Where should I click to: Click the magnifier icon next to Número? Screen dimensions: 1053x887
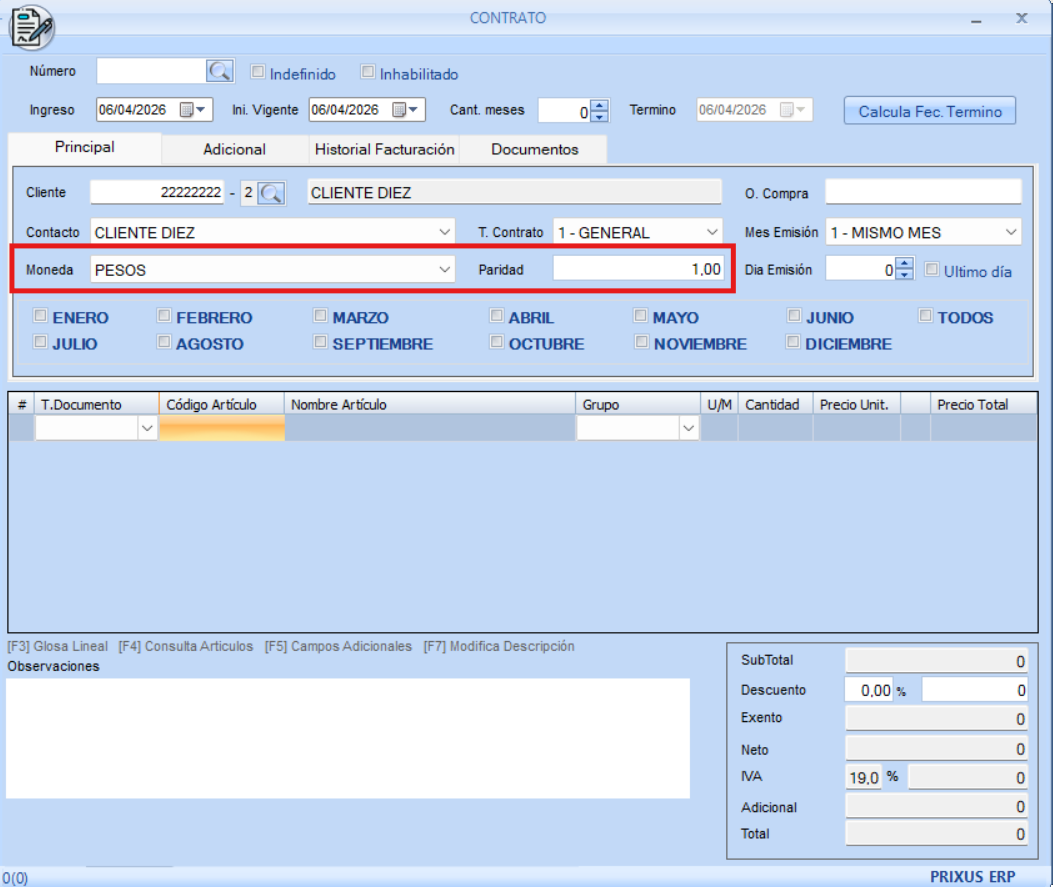click(219, 71)
